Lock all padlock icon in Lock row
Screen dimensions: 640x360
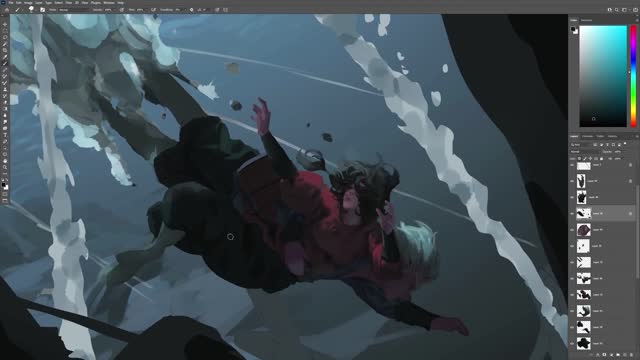[601, 158]
